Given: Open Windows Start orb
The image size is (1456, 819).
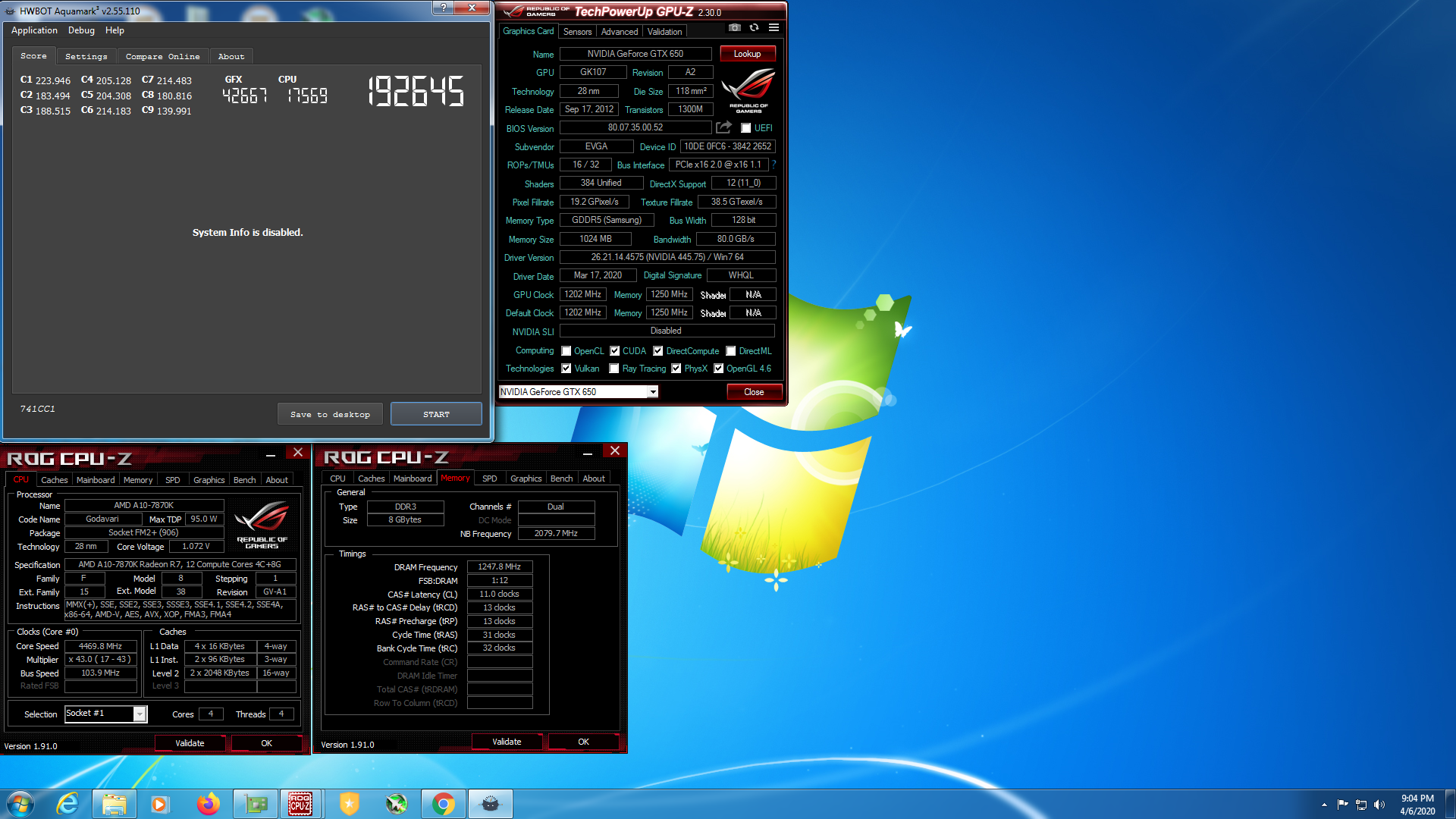Looking at the screenshot, I should pyautogui.click(x=20, y=804).
